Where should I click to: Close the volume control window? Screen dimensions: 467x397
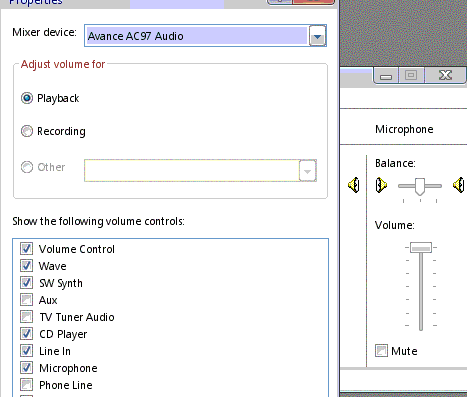[x=445, y=76]
